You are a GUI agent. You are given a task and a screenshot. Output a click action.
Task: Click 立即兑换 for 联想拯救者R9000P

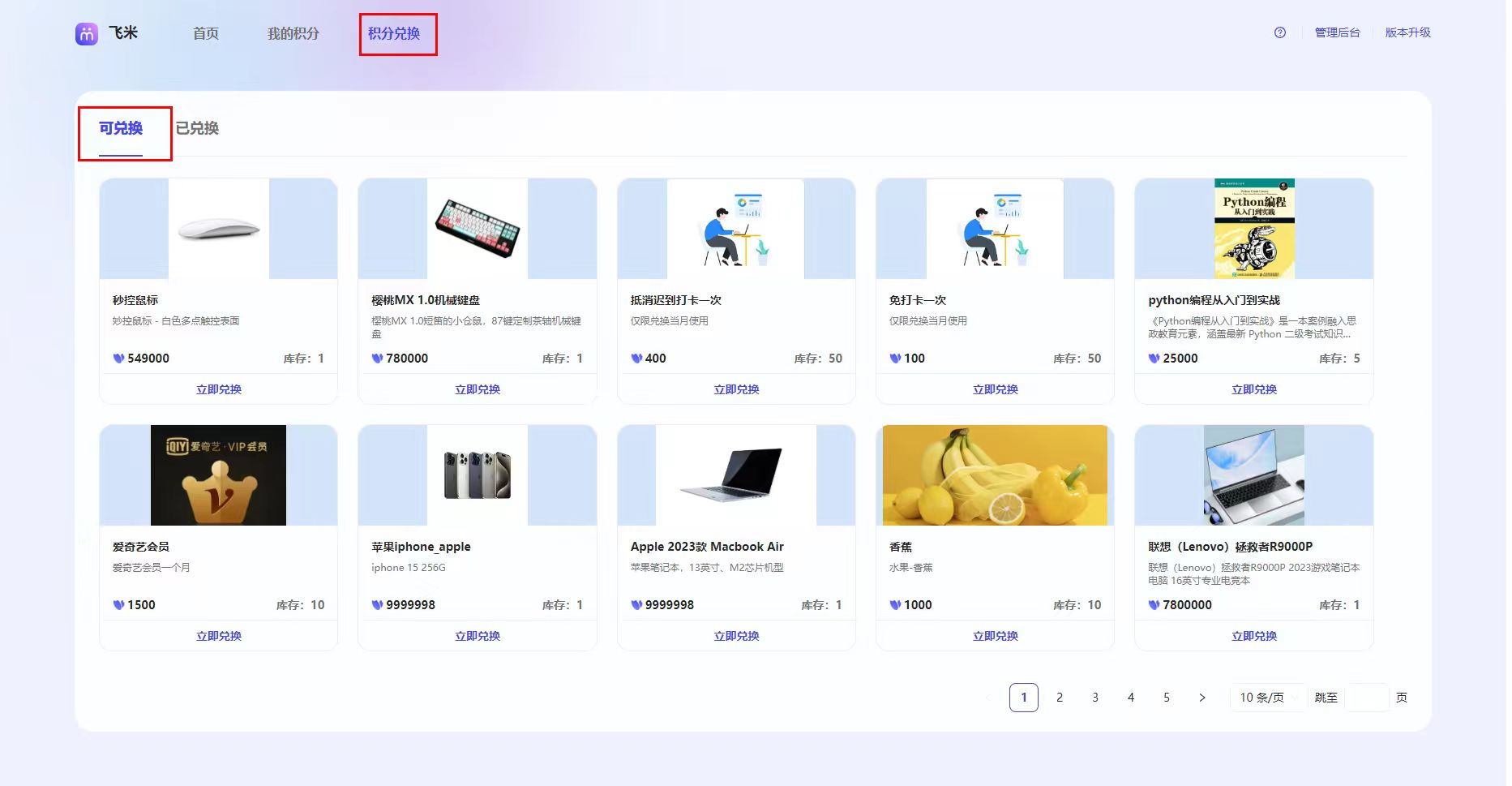coord(1254,636)
